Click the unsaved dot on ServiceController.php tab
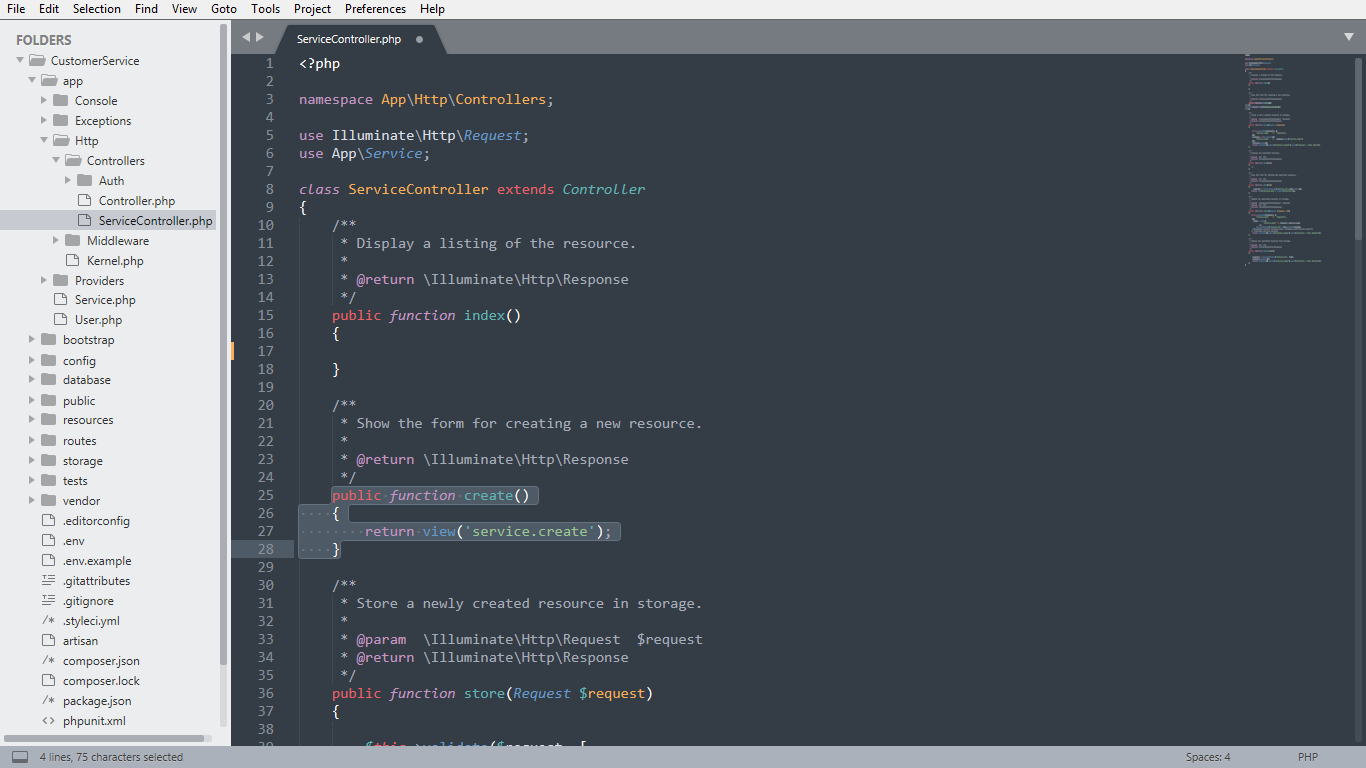The image size is (1366, 768). tap(419, 40)
